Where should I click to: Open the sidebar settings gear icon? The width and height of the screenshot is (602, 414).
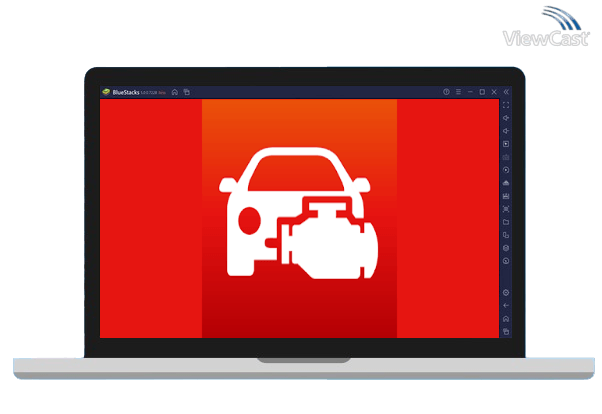click(x=506, y=292)
